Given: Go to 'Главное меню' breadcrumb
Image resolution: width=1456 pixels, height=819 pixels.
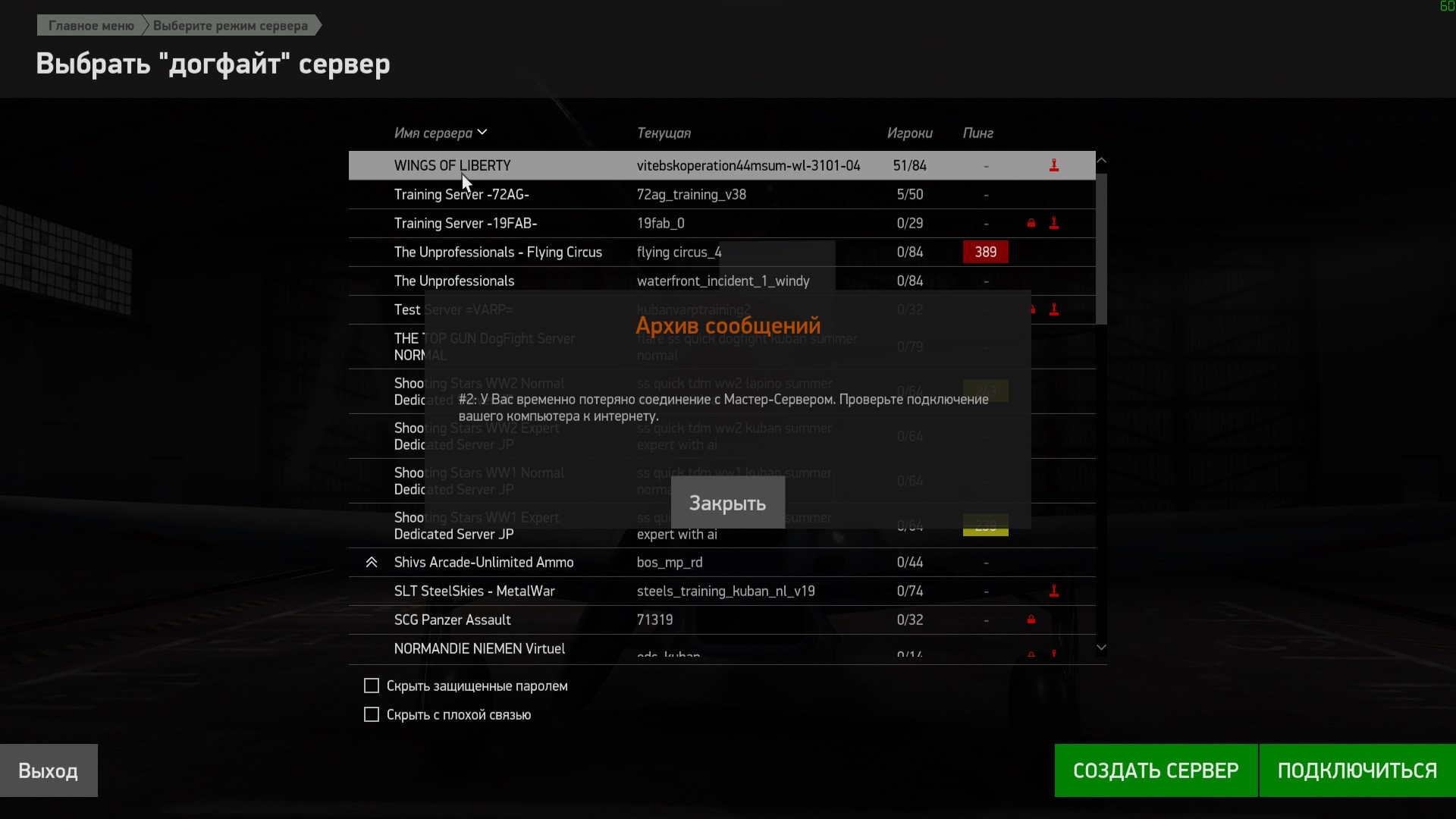Looking at the screenshot, I should (91, 25).
